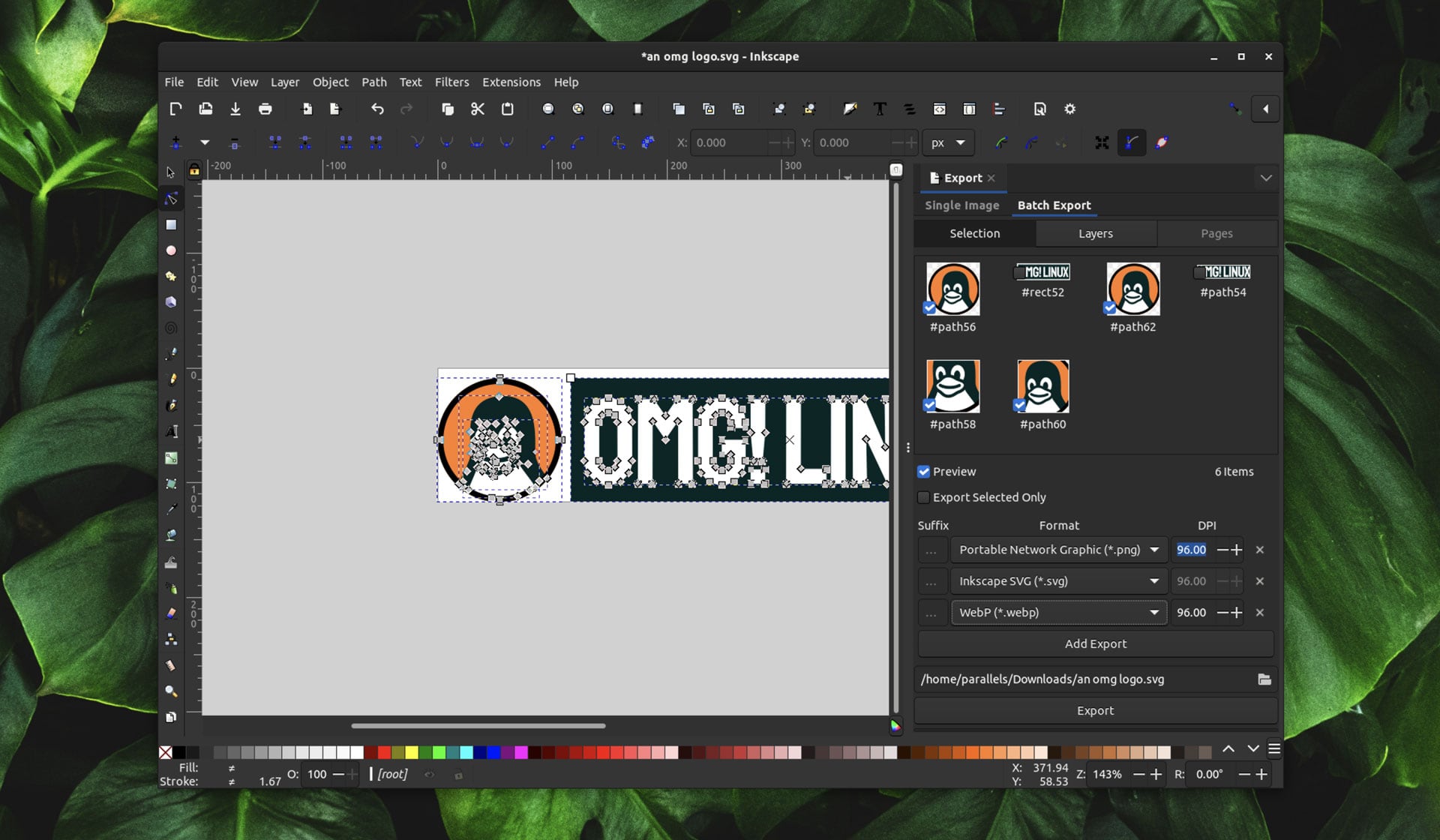Screen dimensions: 1440x840
Task: Uncheck the #path60 export item
Action: tap(1020, 406)
